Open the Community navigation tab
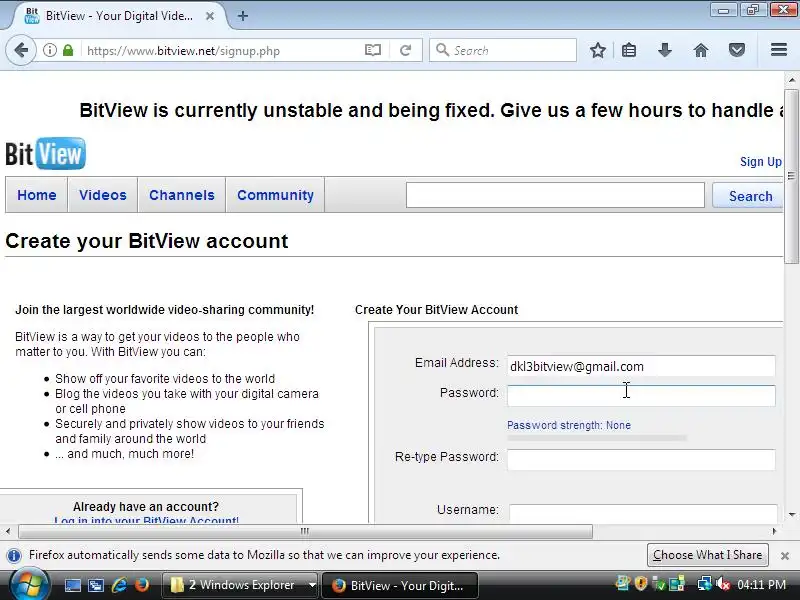Viewport: 800px width, 600px height. click(276, 195)
